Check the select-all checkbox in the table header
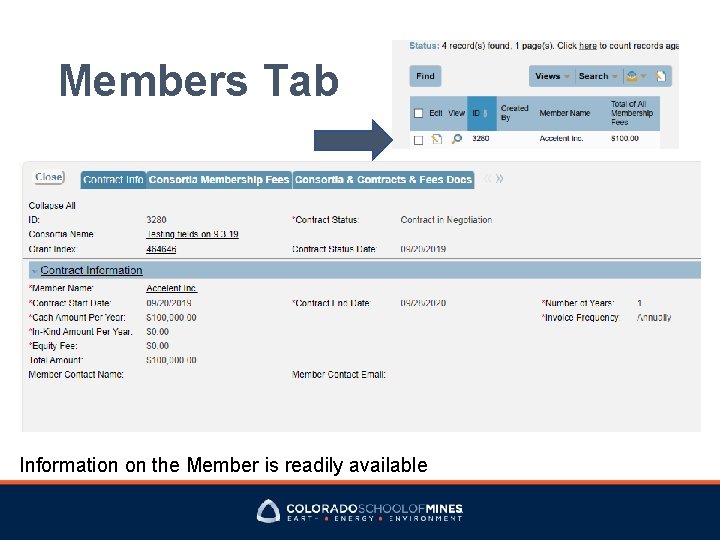Screen dimensions: 720x540 coord(418,113)
